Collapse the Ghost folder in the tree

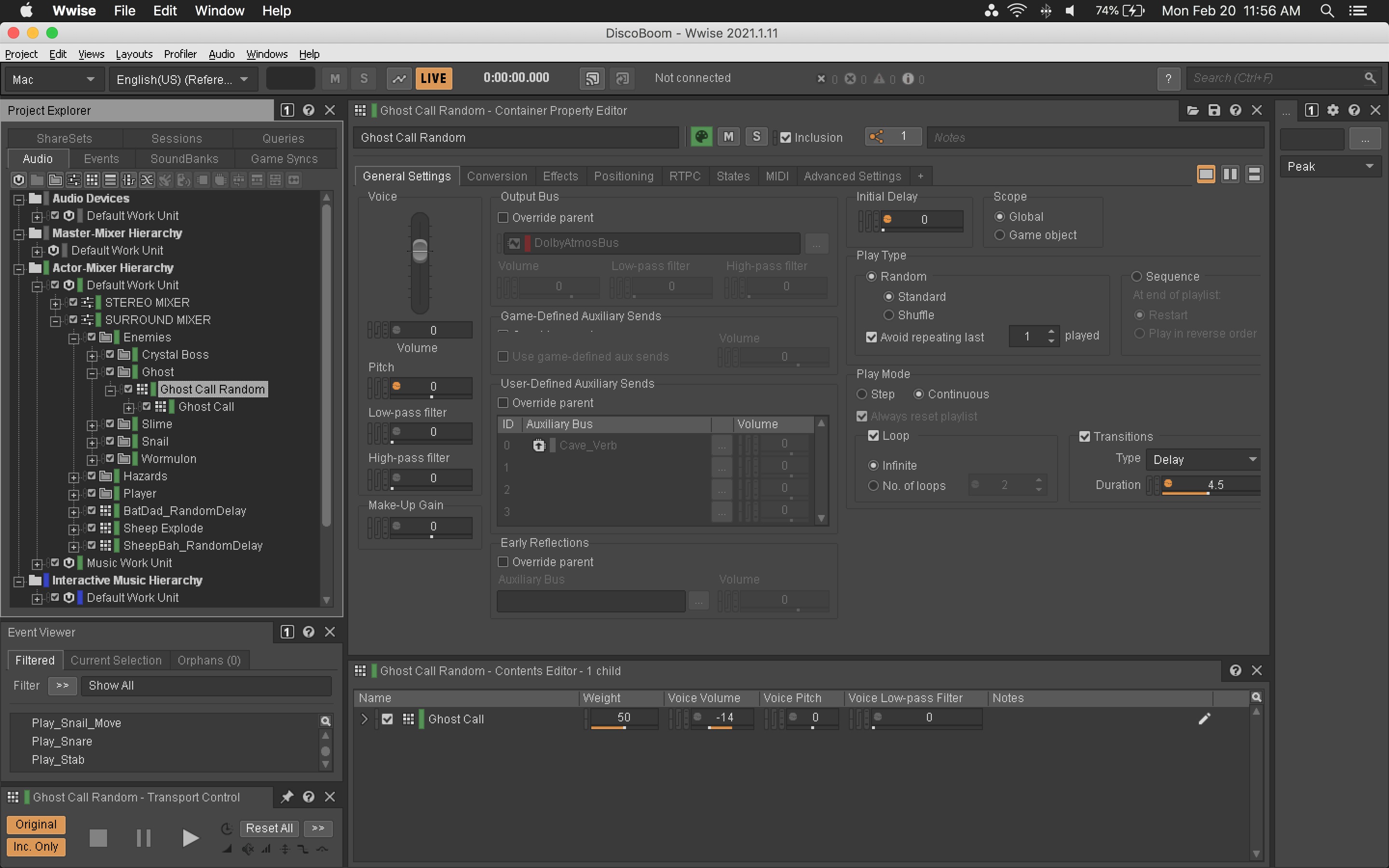coord(92,373)
